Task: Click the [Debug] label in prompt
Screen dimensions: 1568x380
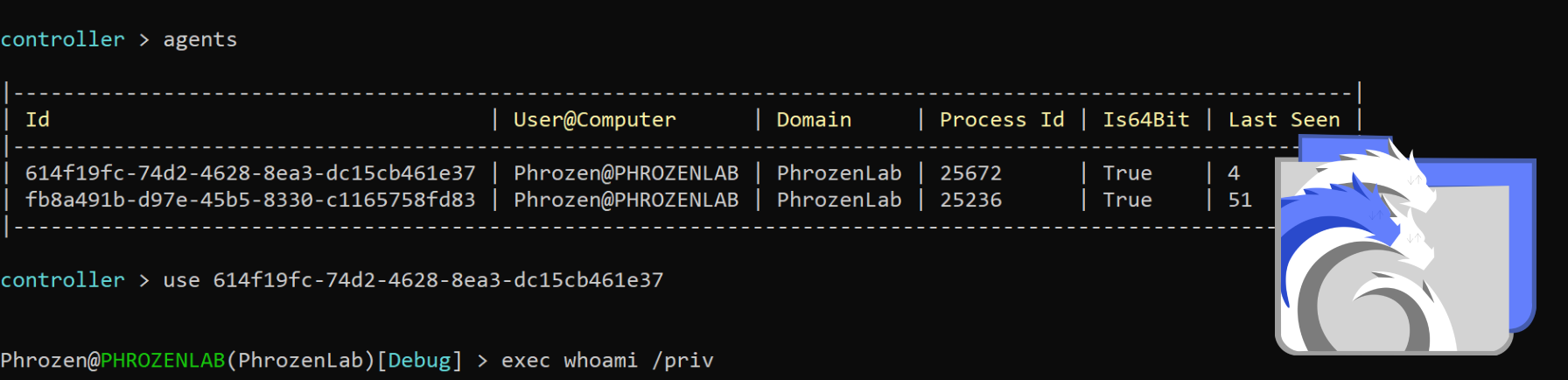Action: 419,361
